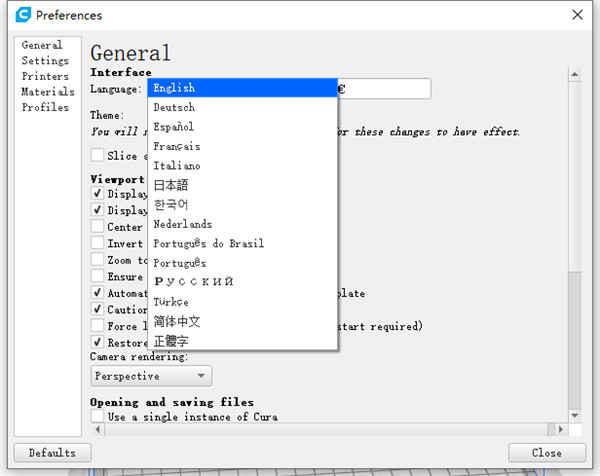The image size is (600, 476).
Task: Go to the Materials page
Action: click(47, 92)
